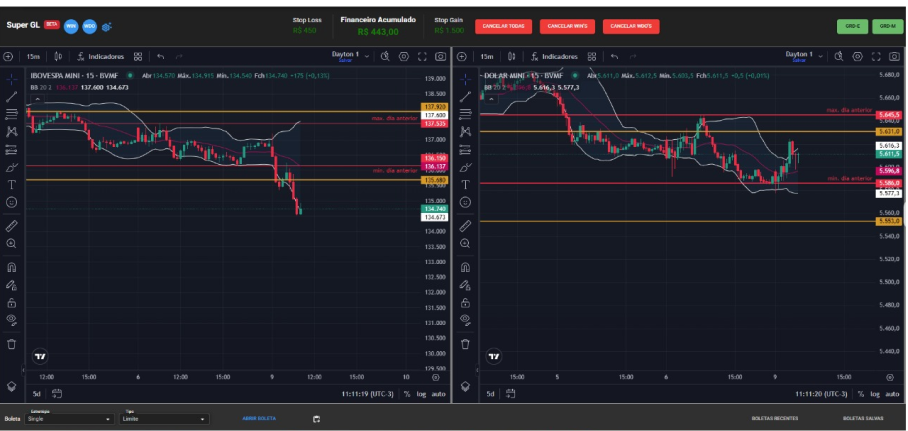Open layout template grid on IBOVESPA chart

pyautogui.click(x=138, y=57)
